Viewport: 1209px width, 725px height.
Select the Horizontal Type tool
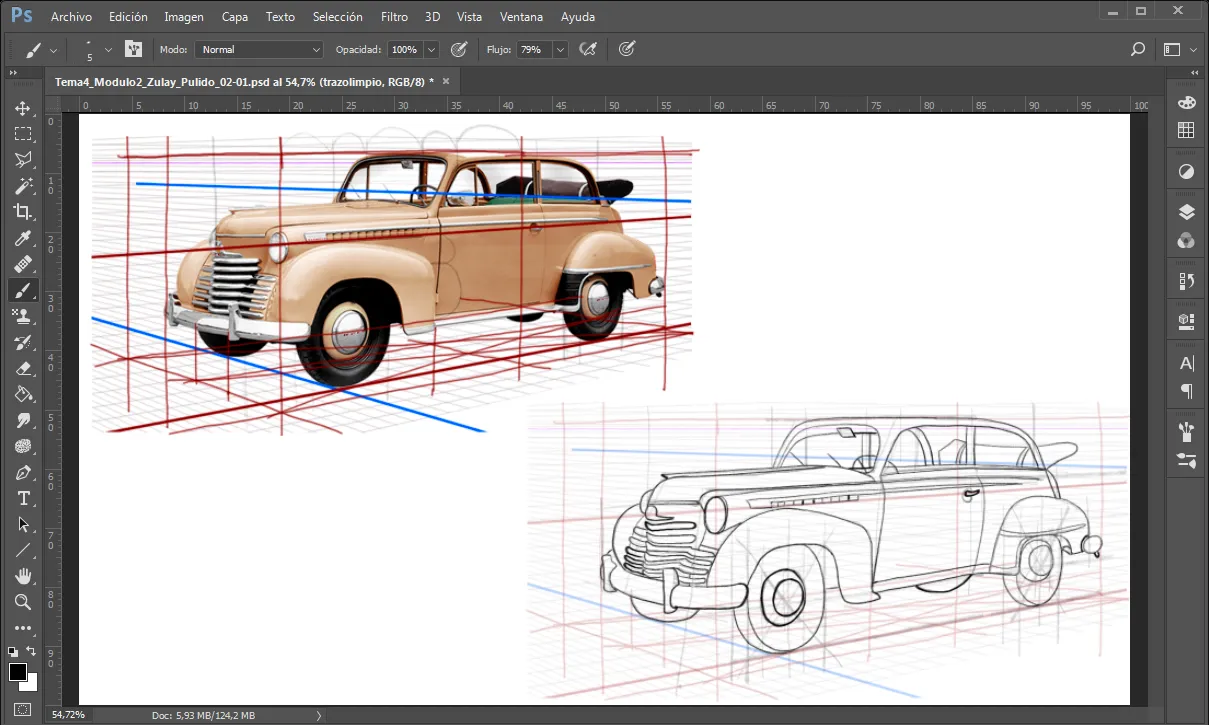23,498
